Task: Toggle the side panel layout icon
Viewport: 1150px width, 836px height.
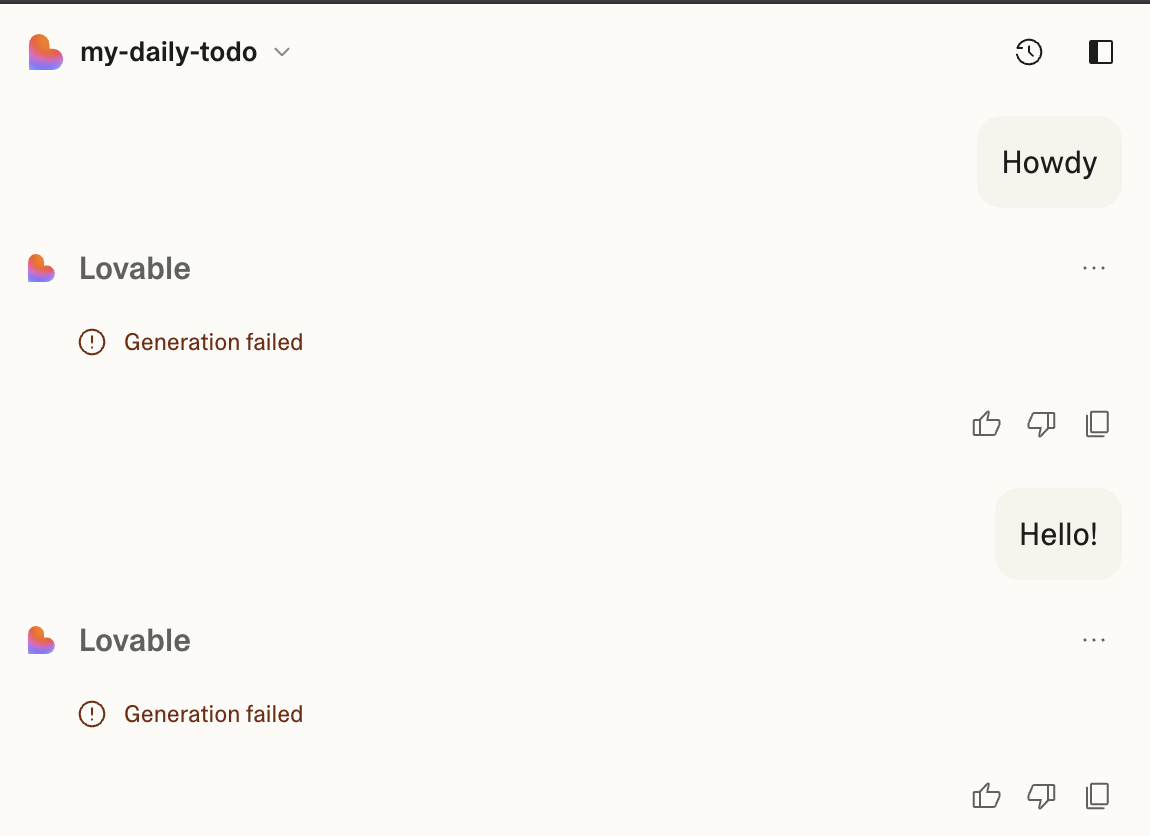Action: click(1100, 52)
